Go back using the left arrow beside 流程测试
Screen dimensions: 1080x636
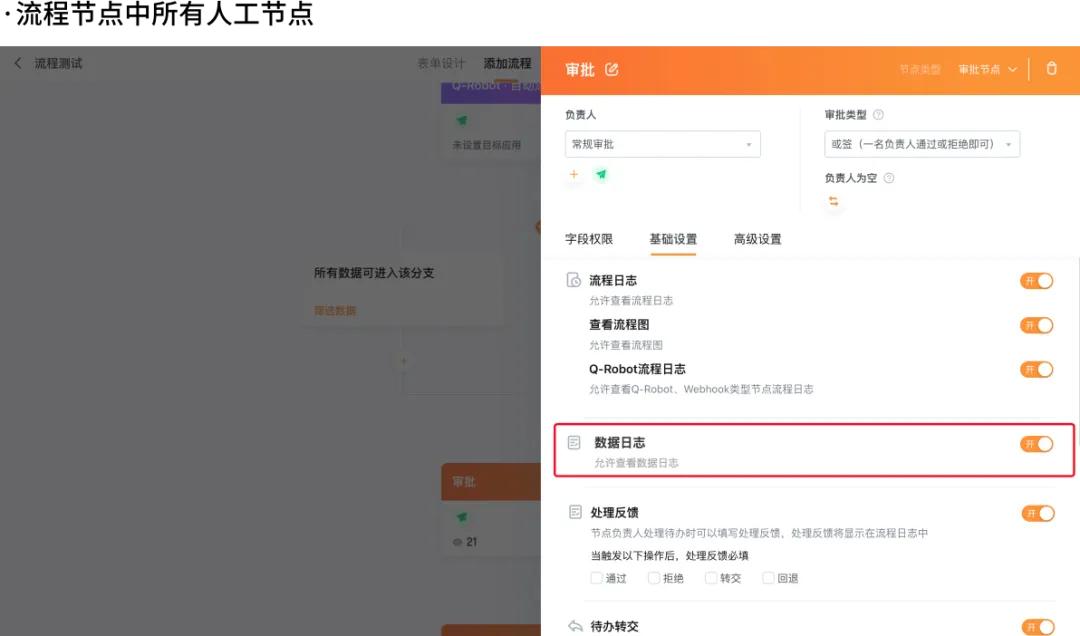[x=18, y=63]
